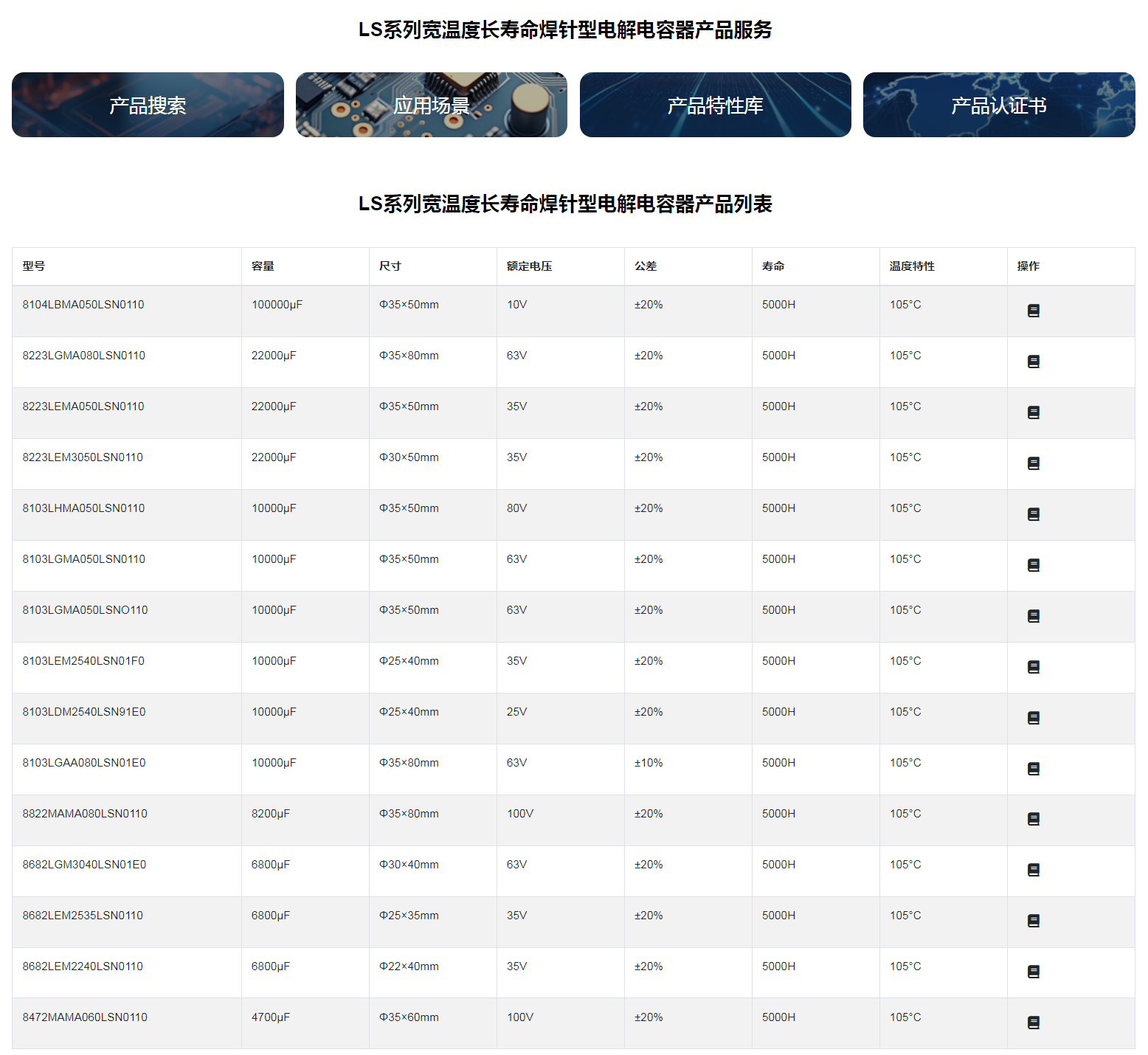
Task: Open the datasheet icon for 8822MAMA080LSN0110
Action: pos(1033,819)
